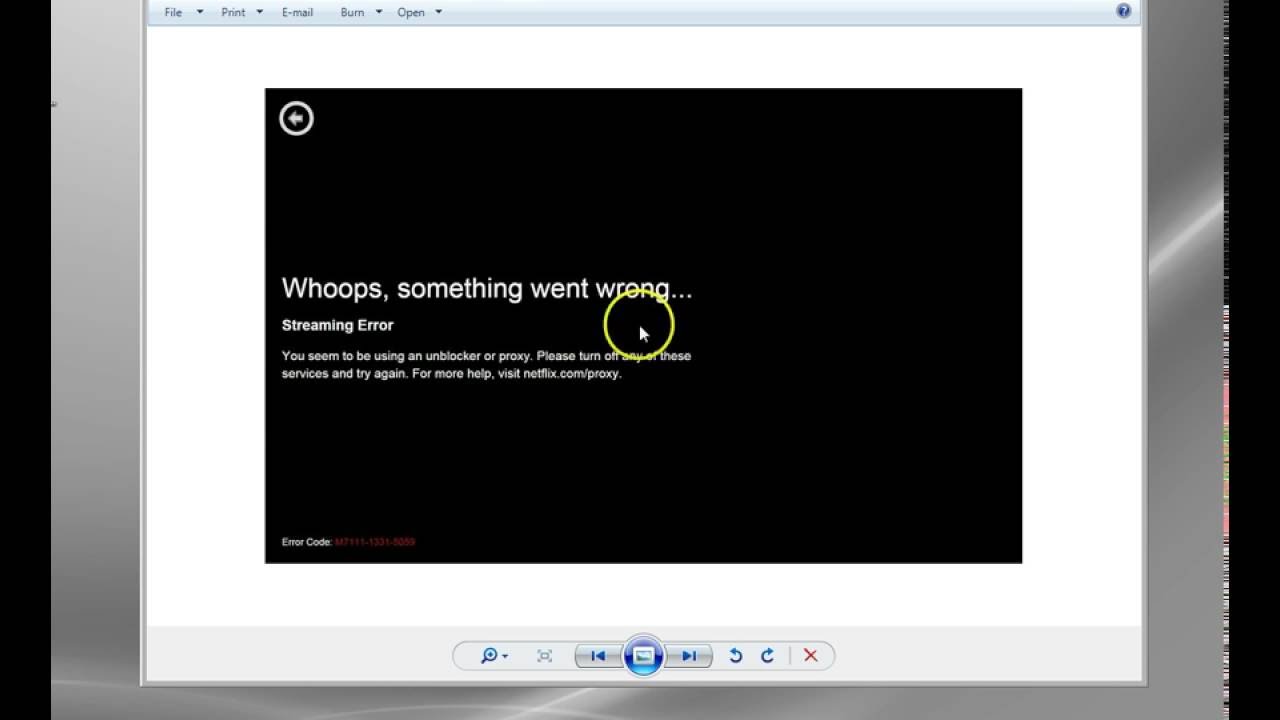Expand the zoom magnifier dropdown arrow

click(x=505, y=656)
